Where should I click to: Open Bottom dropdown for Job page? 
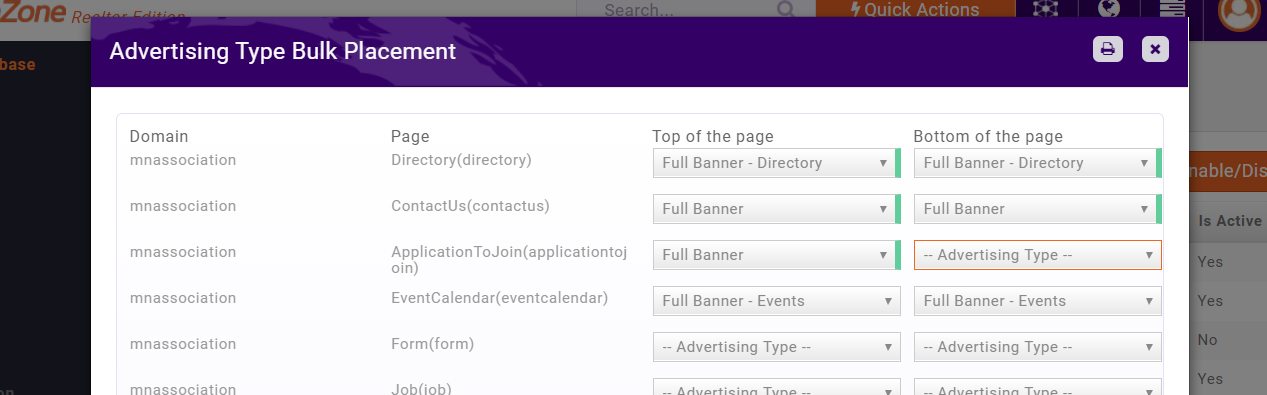(x=1037, y=387)
